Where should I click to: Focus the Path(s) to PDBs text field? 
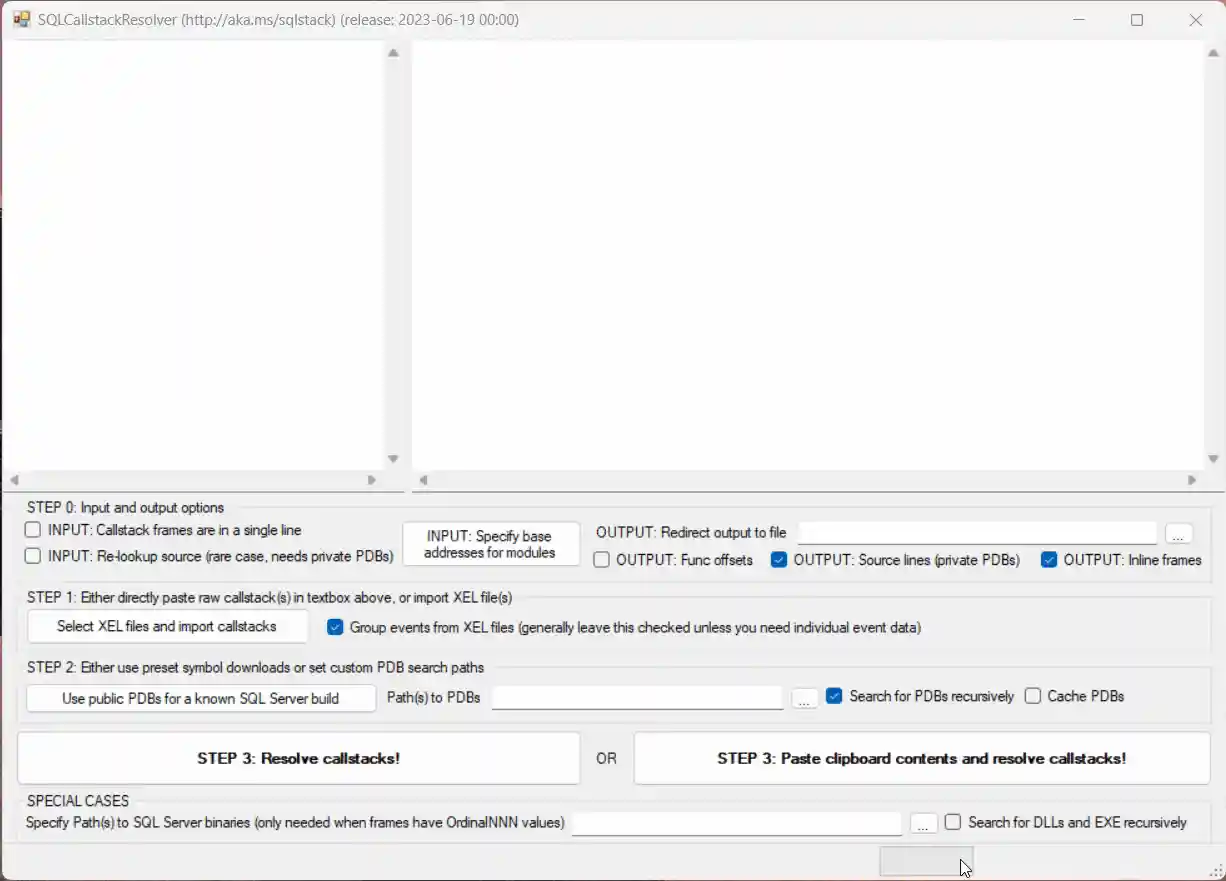point(637,697)
